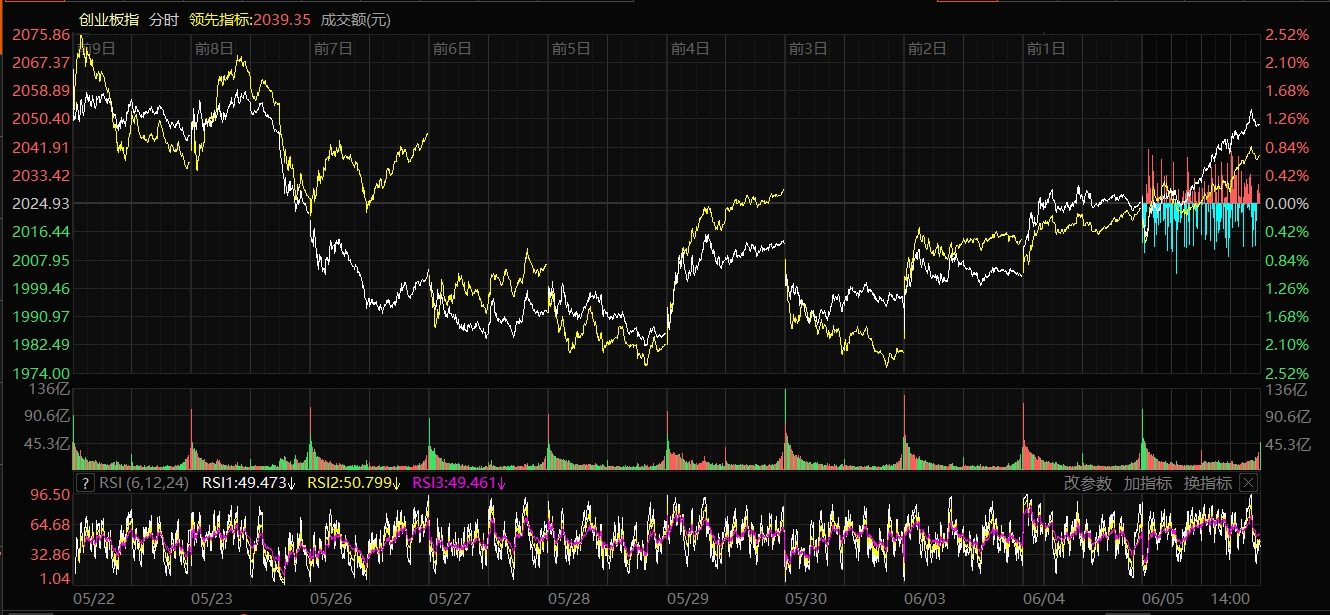The image size is (1330, 615).
Task: Select the 分时 chart mode label
Action: pos(164,19)
